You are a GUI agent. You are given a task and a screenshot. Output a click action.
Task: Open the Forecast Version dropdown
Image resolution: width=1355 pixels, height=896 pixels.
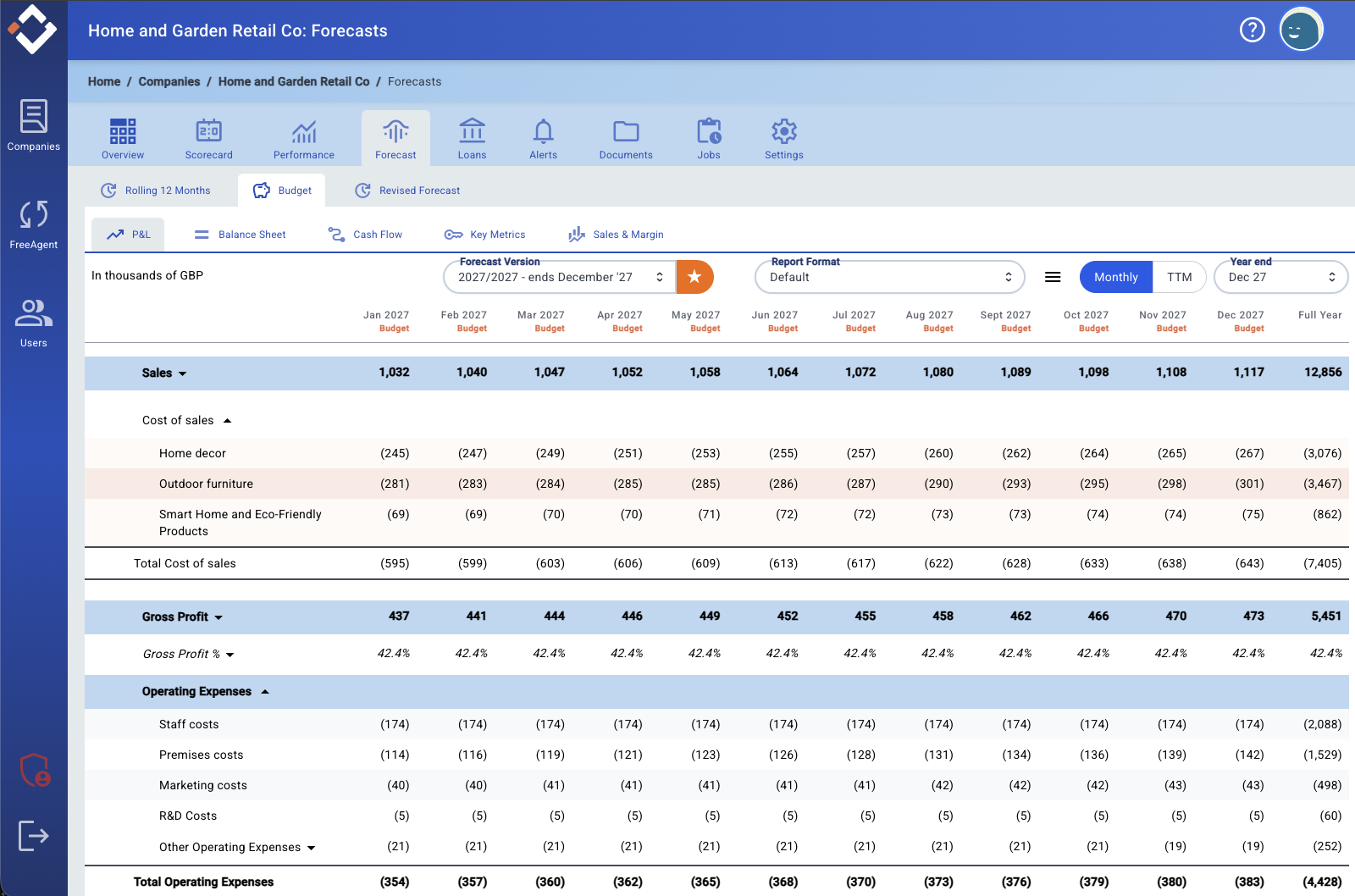(x=559, y=277)
